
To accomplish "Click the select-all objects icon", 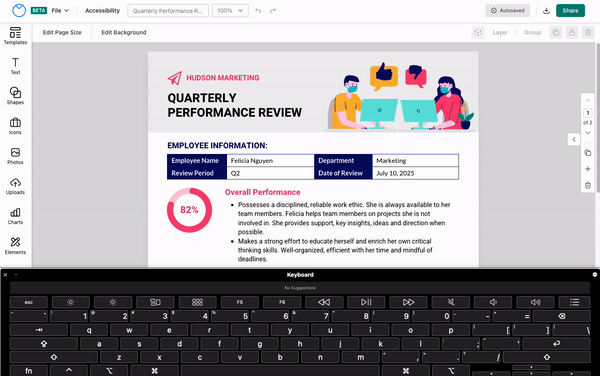I will point(478,33).
